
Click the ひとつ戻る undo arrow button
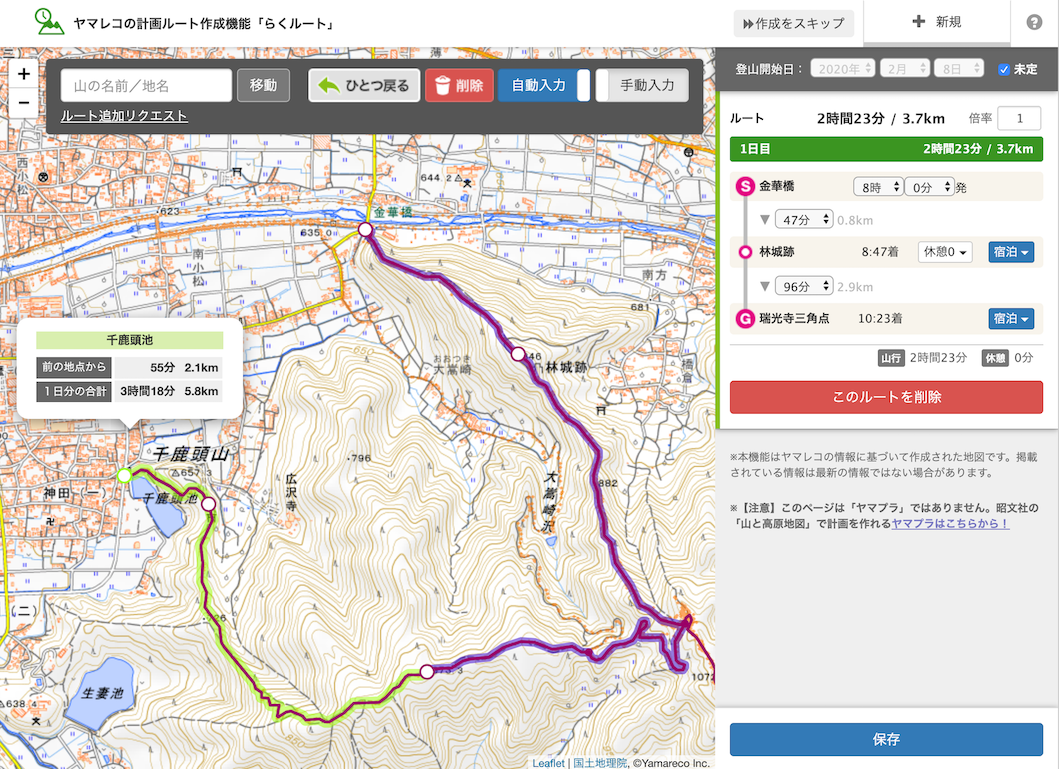(x=364, y=86)
